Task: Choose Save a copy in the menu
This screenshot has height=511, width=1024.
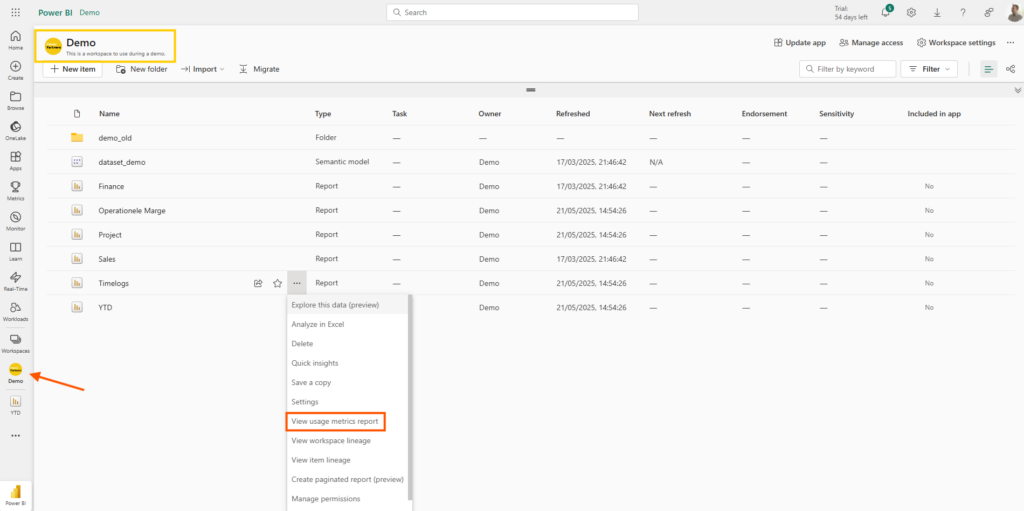Action: [347, 382]
